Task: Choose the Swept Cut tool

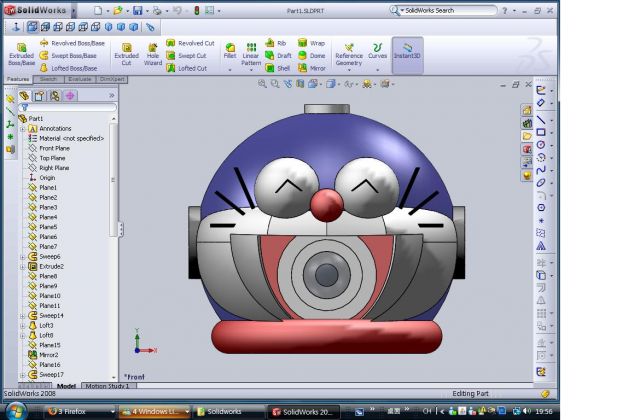Action: [x=187, y=56]
